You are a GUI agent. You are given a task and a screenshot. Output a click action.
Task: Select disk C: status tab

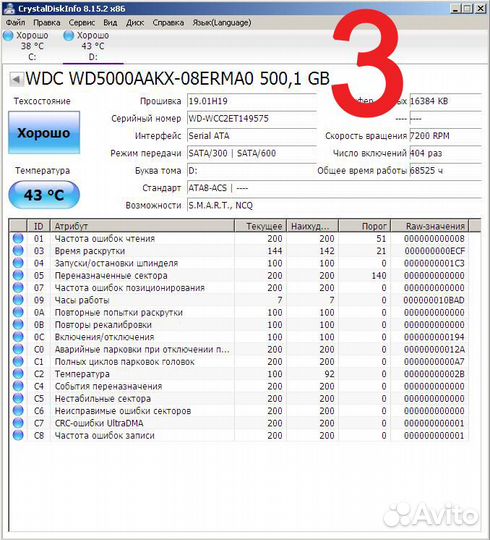(x=32, y=46)
